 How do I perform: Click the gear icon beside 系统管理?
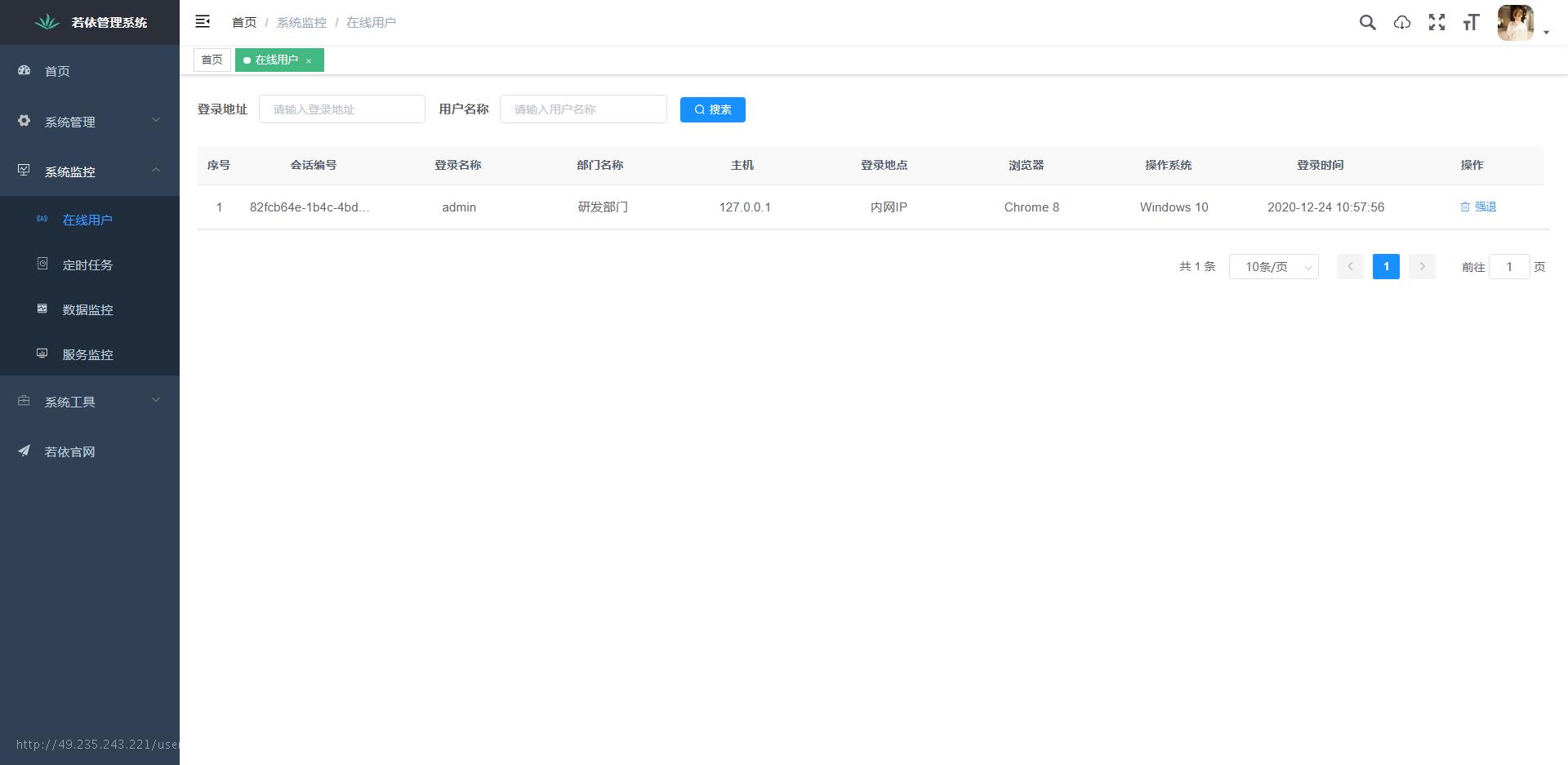(x=24, y=121)
